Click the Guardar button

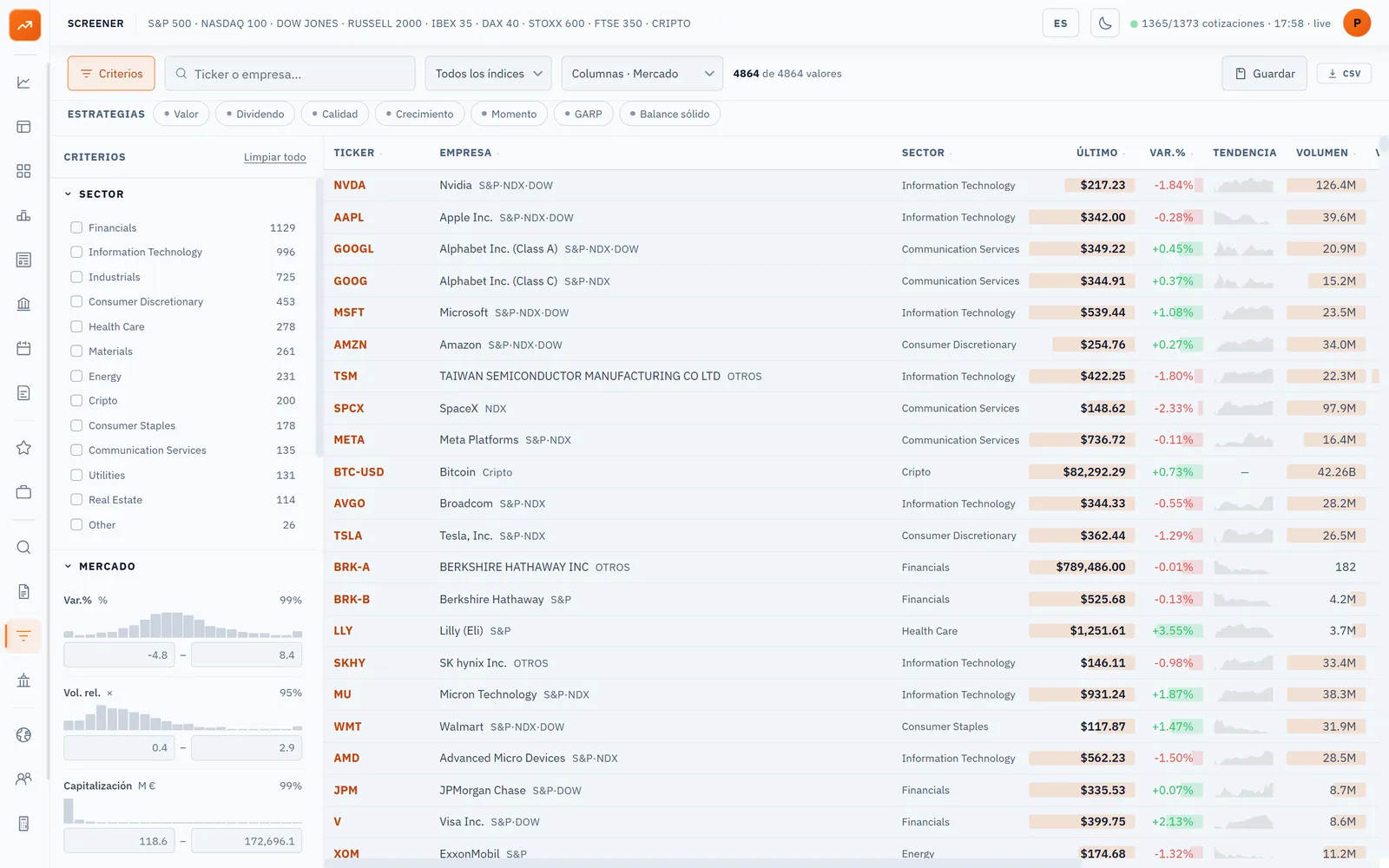coord(1265,74)
